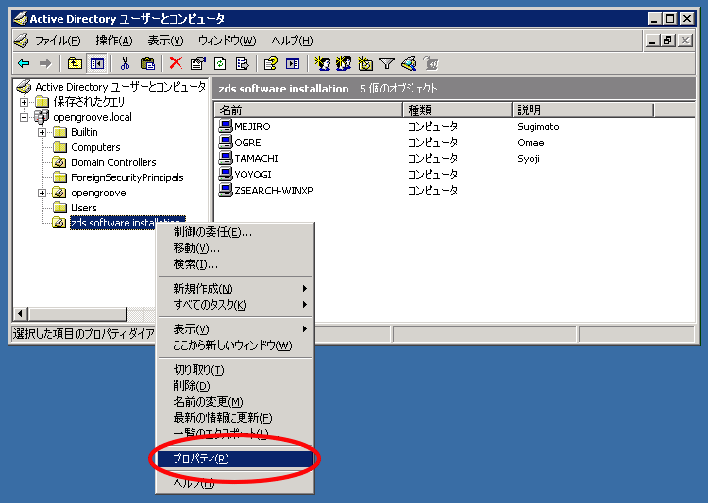The width and height of the screenshot is (708, 503).
Task: Collapse the opengroove.local domain node
Action: click(24, 117)
